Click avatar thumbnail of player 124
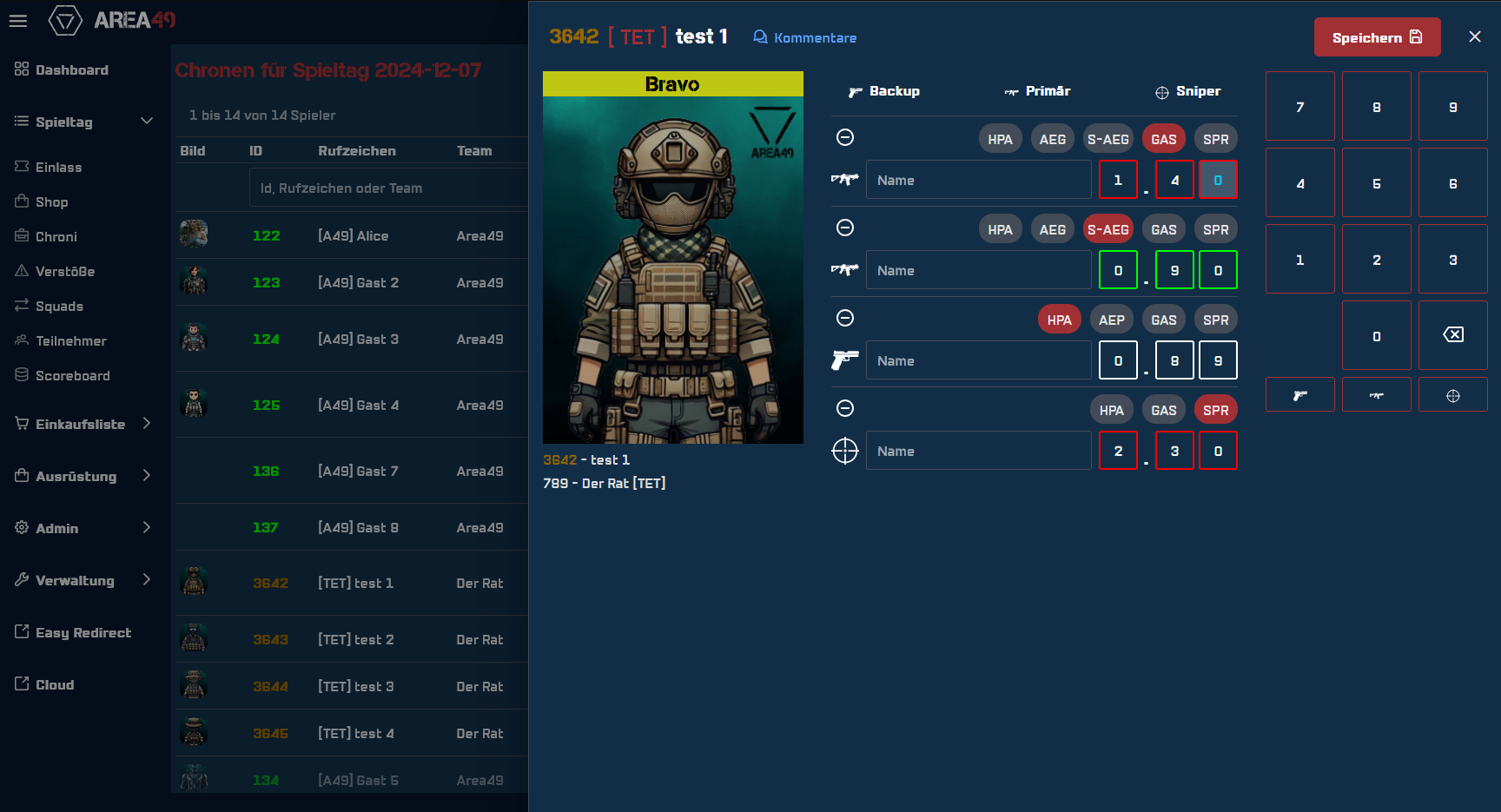 point(194,338)
